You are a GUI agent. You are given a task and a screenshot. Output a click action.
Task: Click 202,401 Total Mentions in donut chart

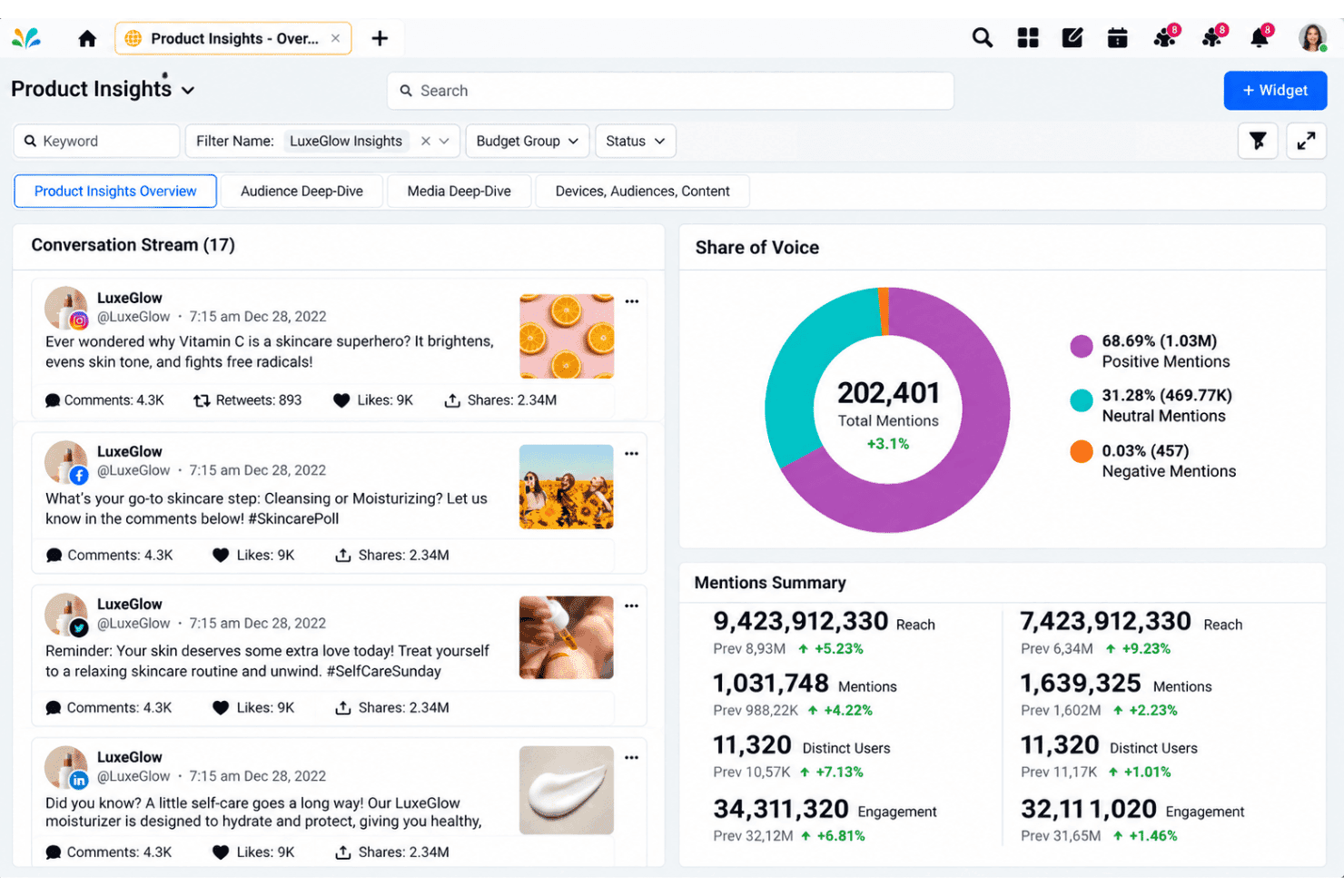pos(888,405)
